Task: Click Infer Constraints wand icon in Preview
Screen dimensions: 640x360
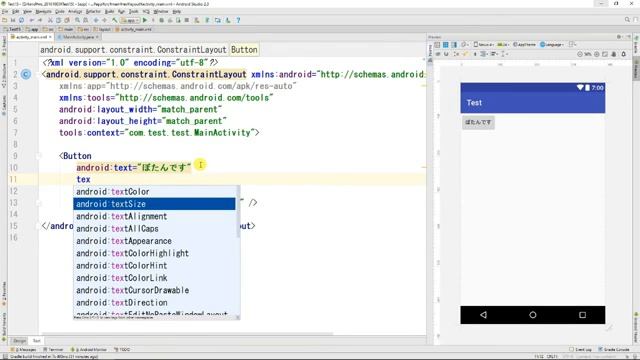Action: (466, 54)
